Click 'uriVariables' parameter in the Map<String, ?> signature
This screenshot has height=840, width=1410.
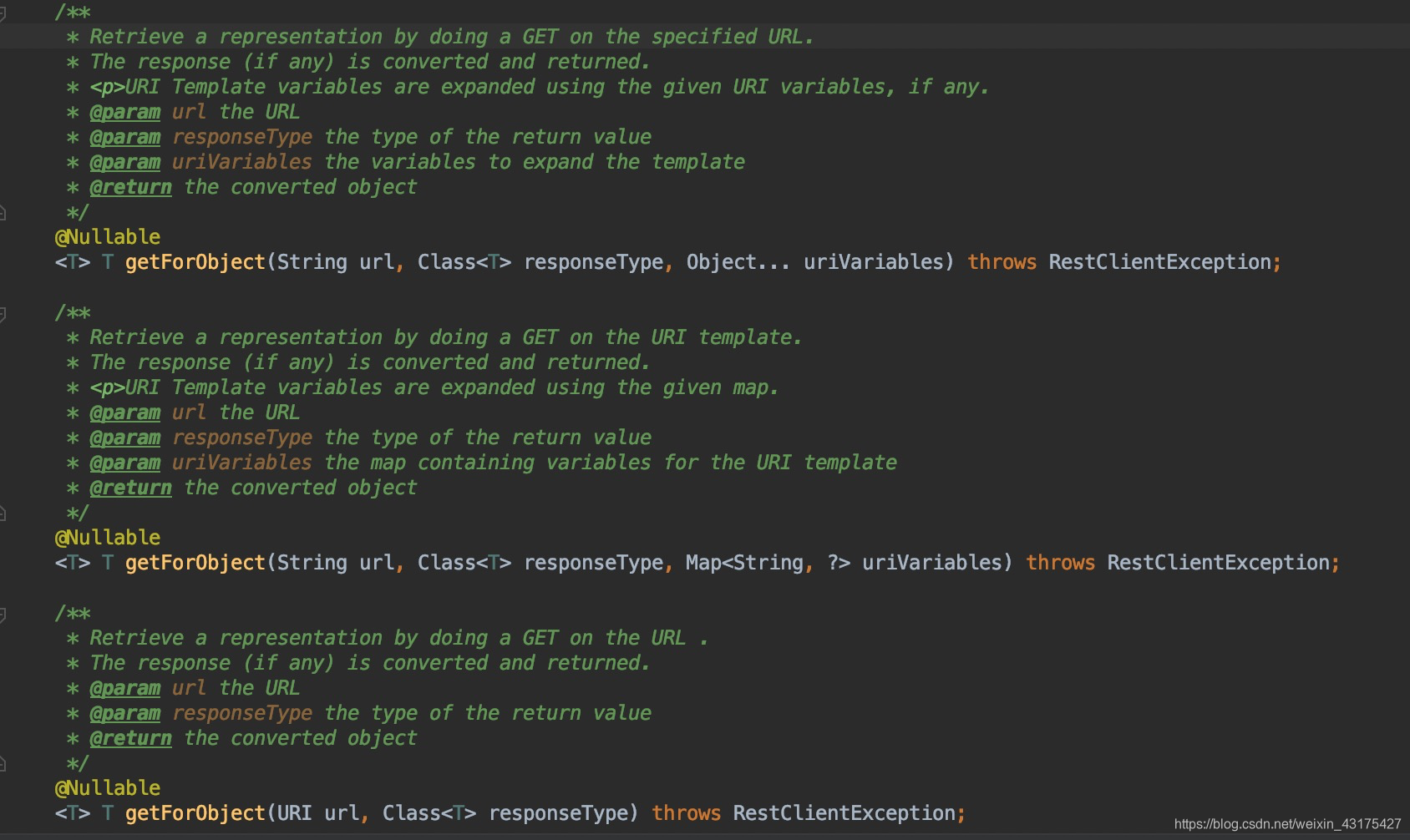pyautogui.click(x=931, y=563)
